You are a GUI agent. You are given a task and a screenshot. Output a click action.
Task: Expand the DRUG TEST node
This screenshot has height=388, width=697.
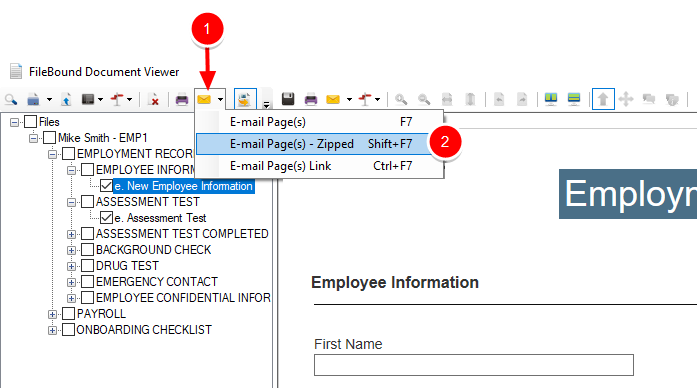pyautogui.click(x=71, y=266)
